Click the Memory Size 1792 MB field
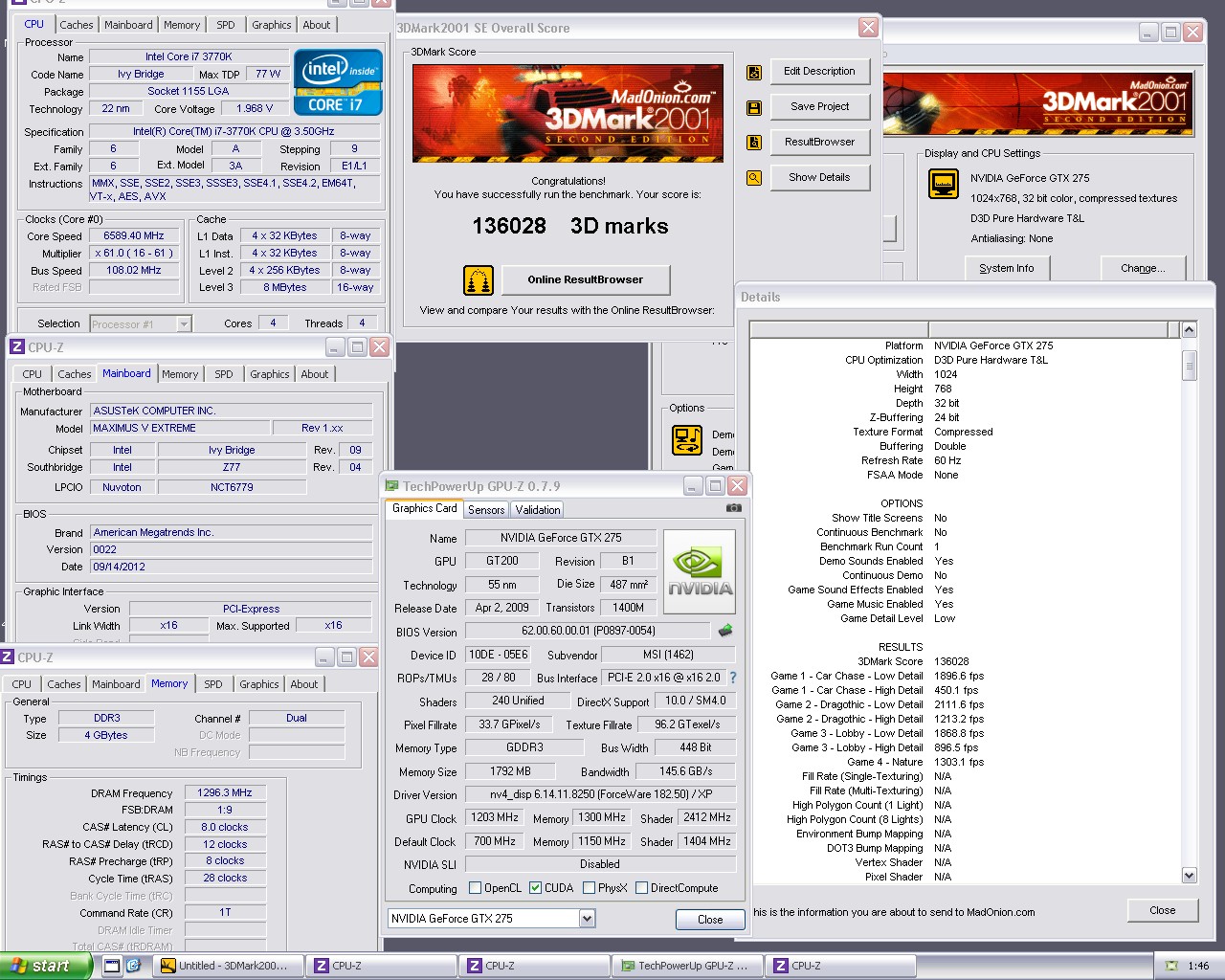Image resolution: width=1225 pixels, height=980 pixels. [x=510, y=771]
